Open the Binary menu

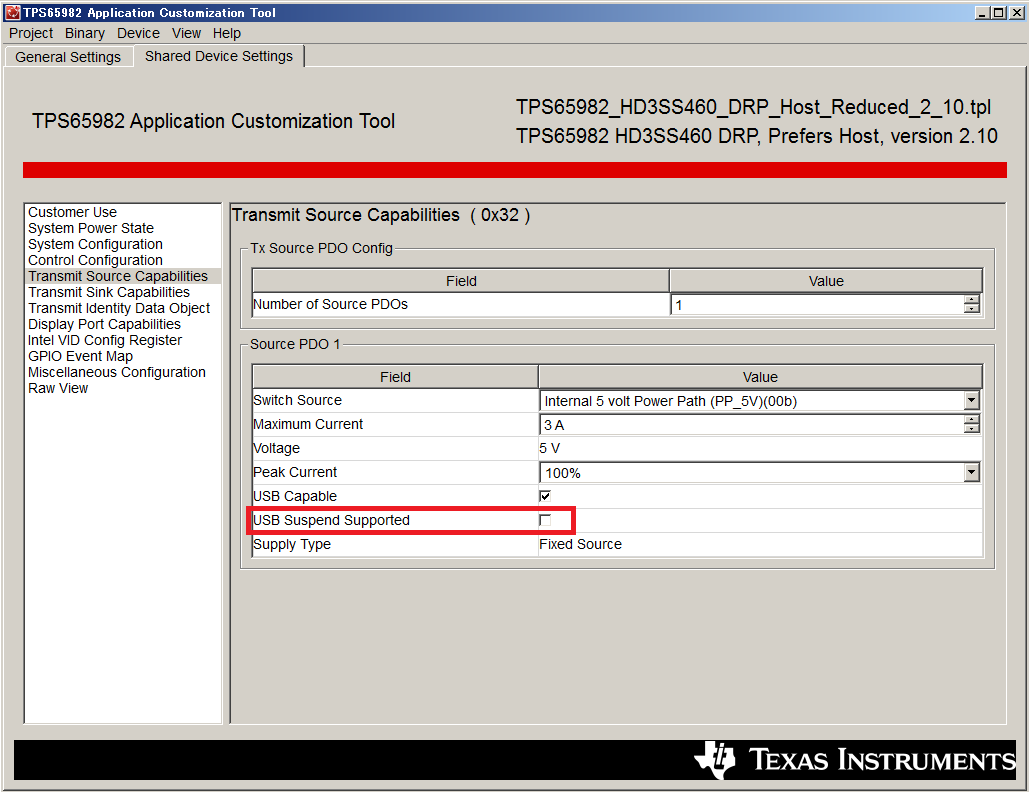85,33
